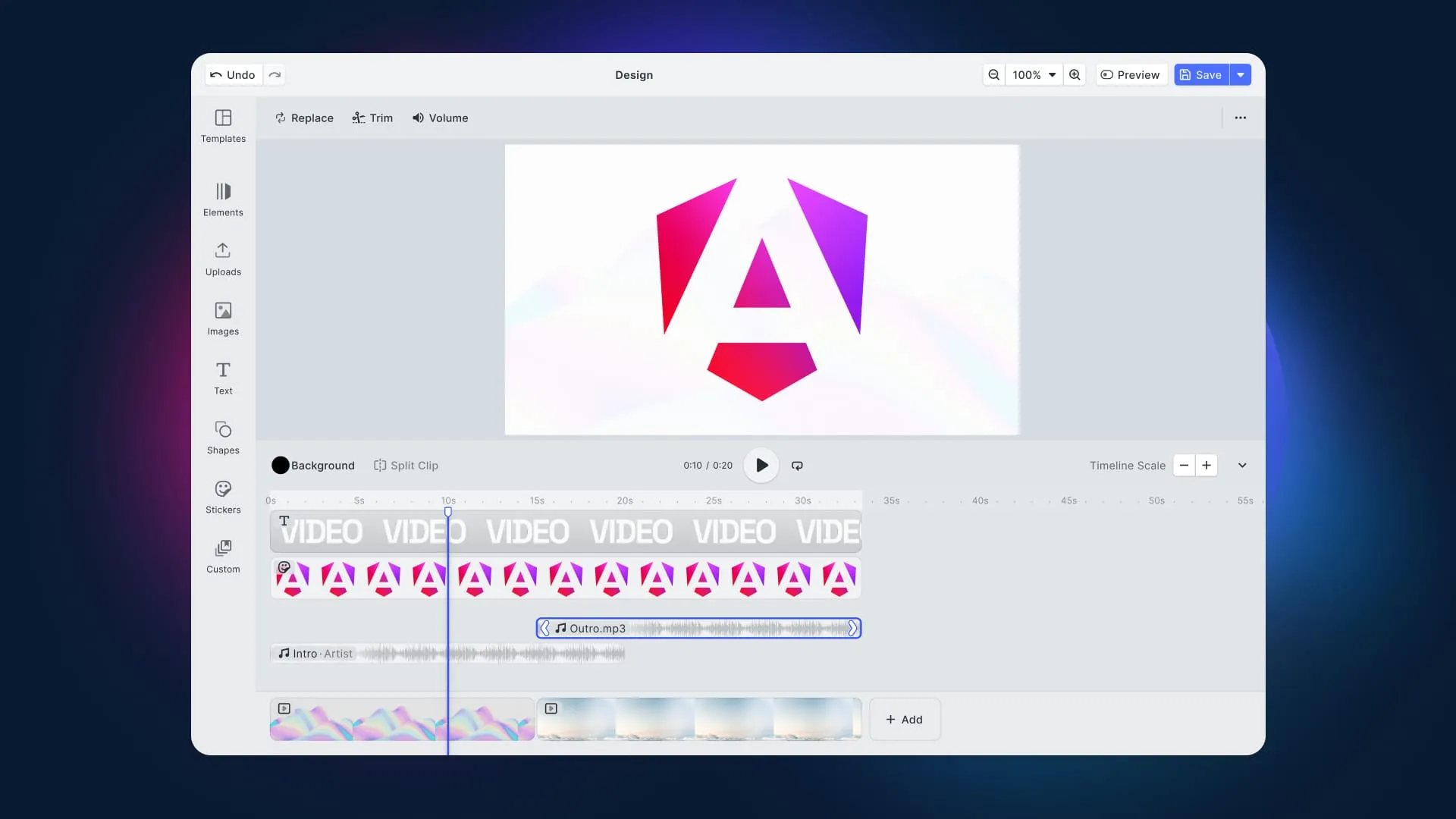Viewport: 1456px width, 819px height.
Task: Open the Templates panel
Action: click(x=223, y=126)
